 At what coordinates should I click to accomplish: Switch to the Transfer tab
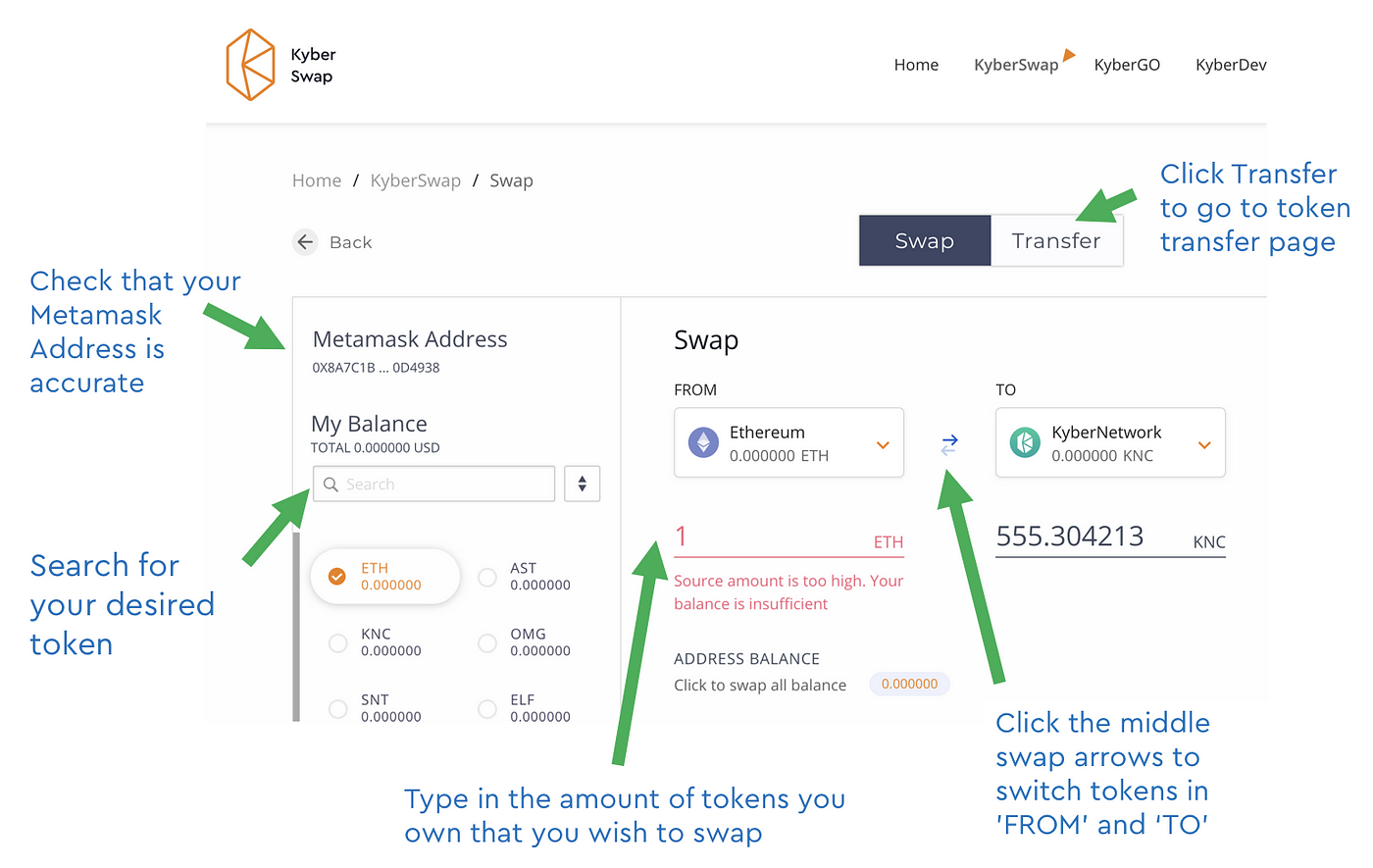[x=1056, y=240]
